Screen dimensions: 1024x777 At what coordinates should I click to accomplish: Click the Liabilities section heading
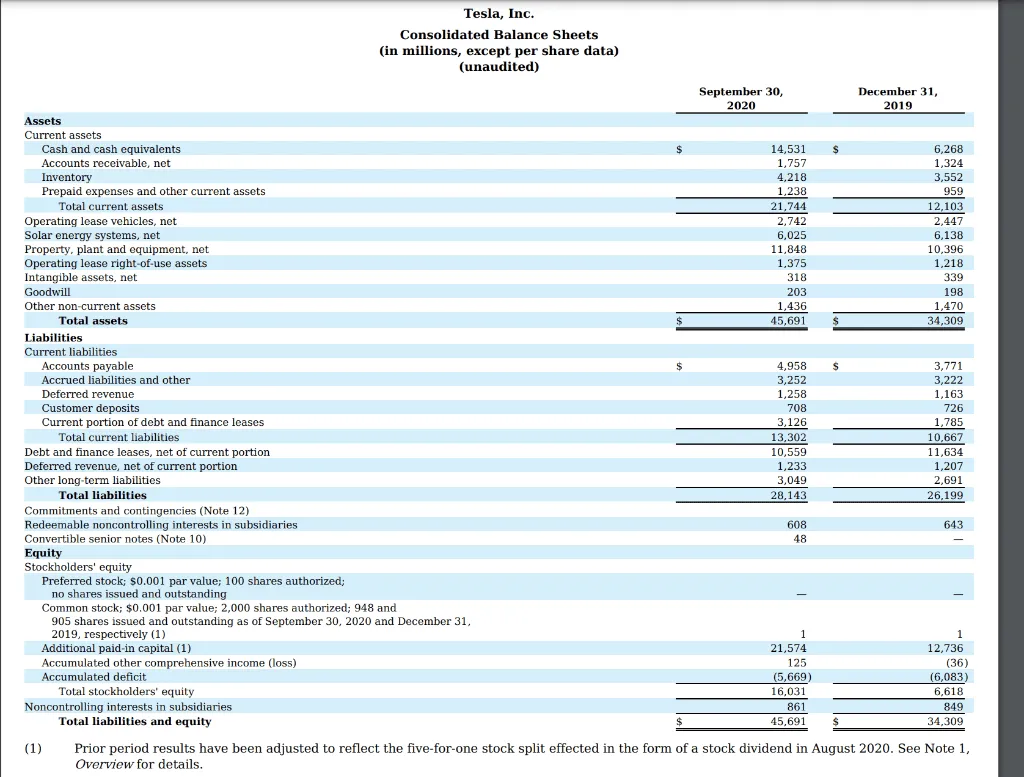coord(53,338)
